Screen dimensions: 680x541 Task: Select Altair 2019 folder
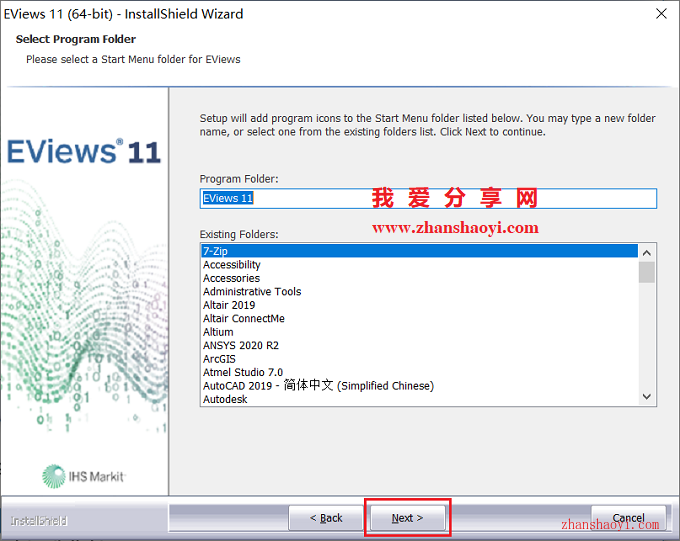419,305
